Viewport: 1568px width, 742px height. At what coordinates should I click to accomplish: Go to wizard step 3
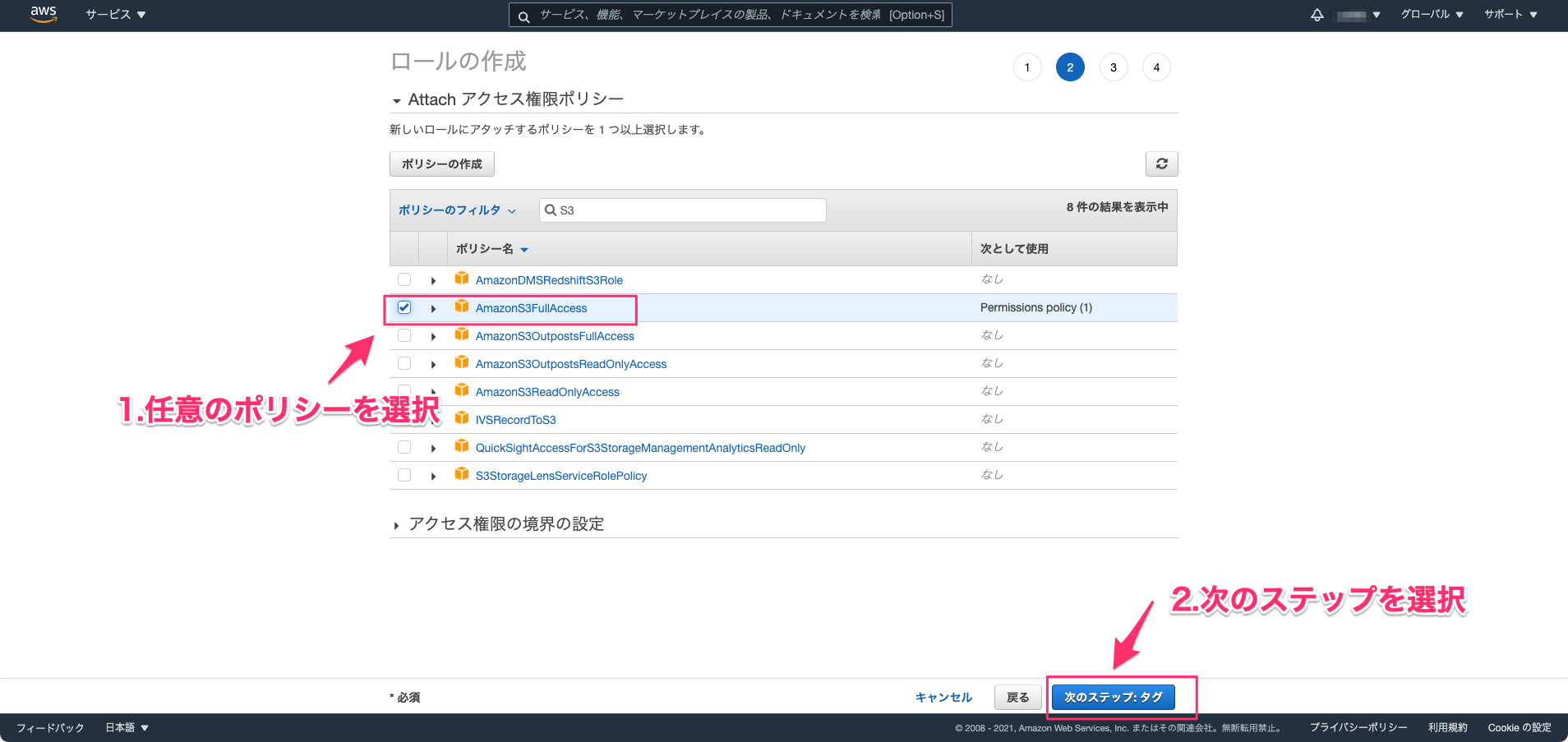click(1114, 67)
